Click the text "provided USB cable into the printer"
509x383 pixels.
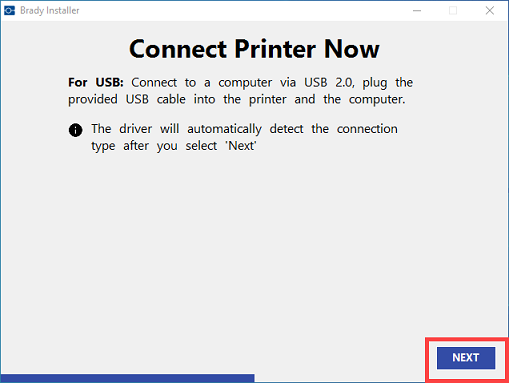(x=177, y=99)
